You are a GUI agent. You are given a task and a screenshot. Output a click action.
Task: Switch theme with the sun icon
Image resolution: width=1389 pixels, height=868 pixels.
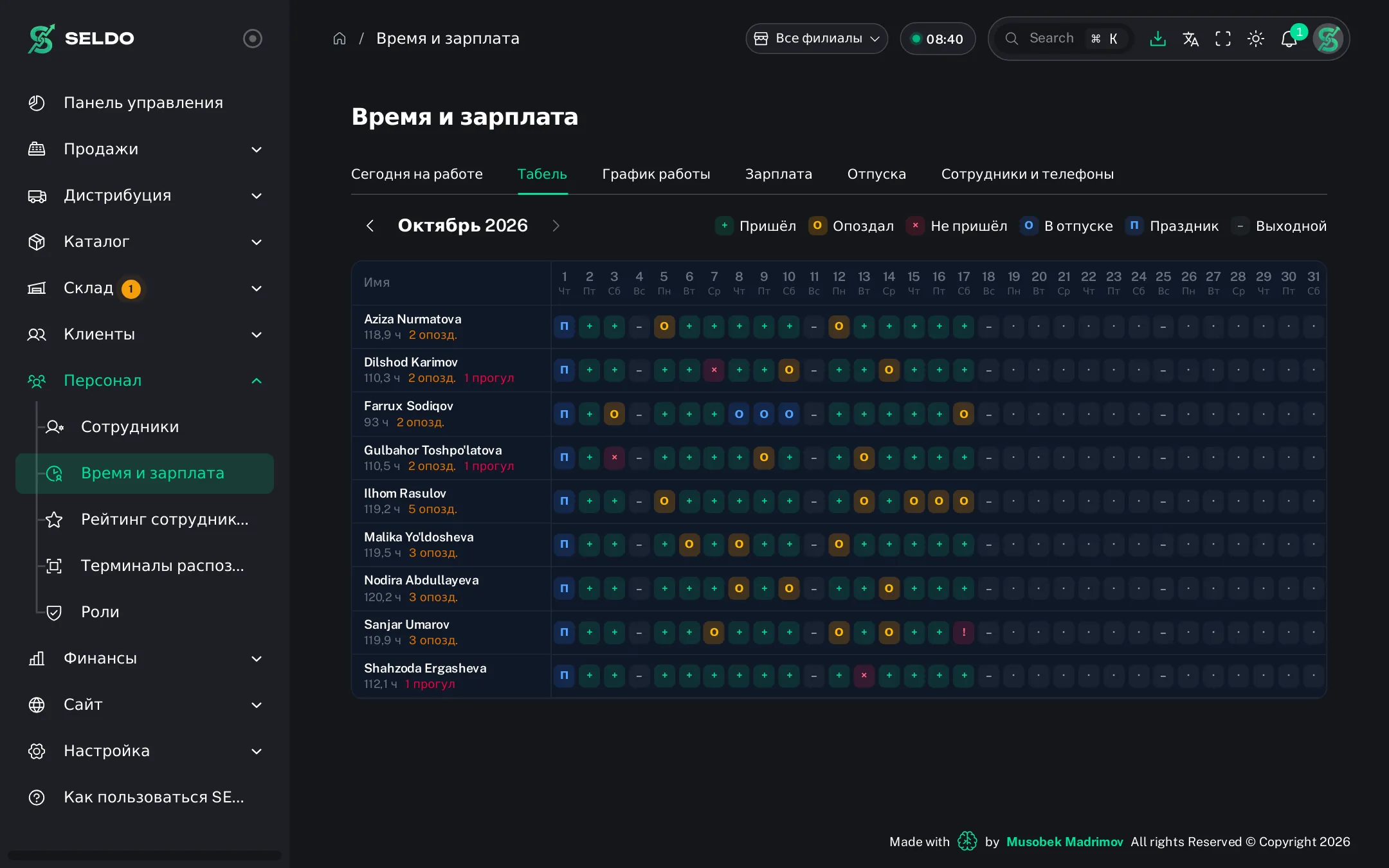[x=1256, y=39]
